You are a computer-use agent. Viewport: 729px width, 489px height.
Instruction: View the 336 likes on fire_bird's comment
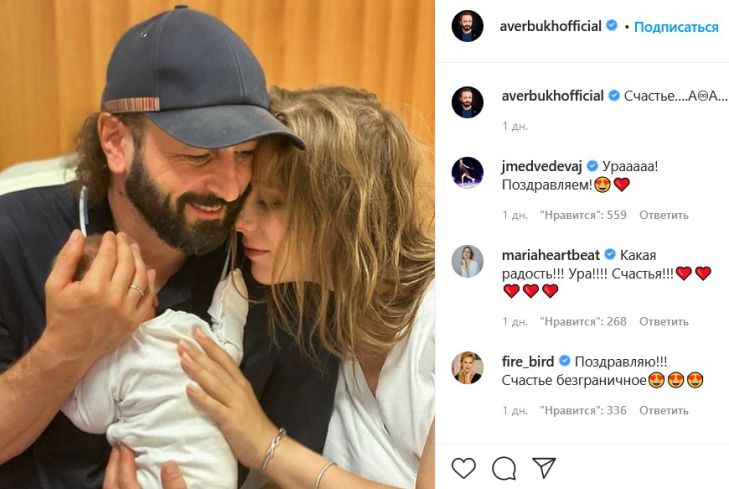[582, 410]
